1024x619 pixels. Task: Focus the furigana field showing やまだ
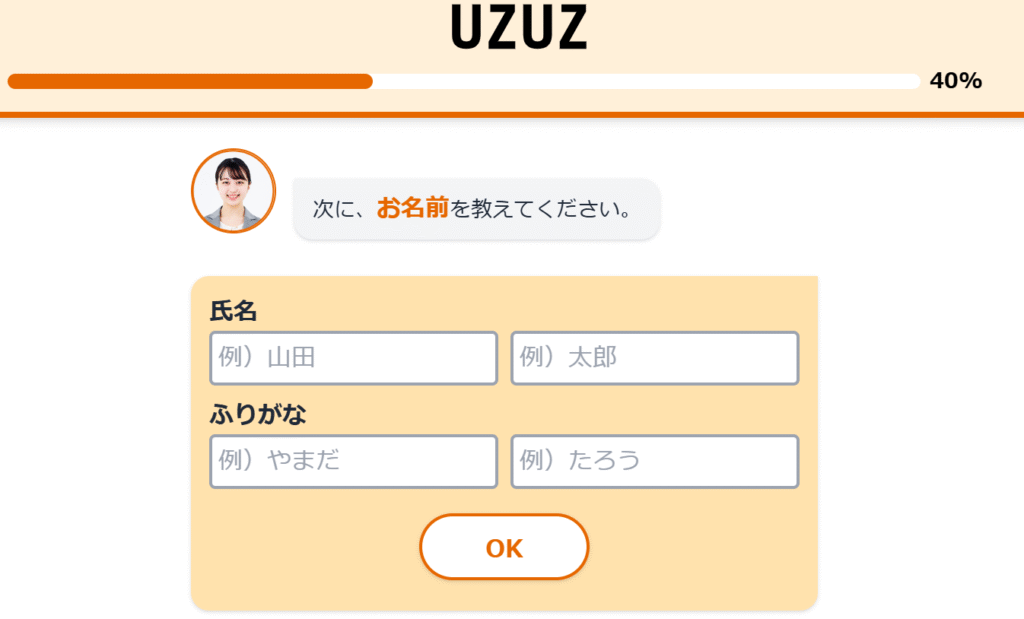[353, 461]
